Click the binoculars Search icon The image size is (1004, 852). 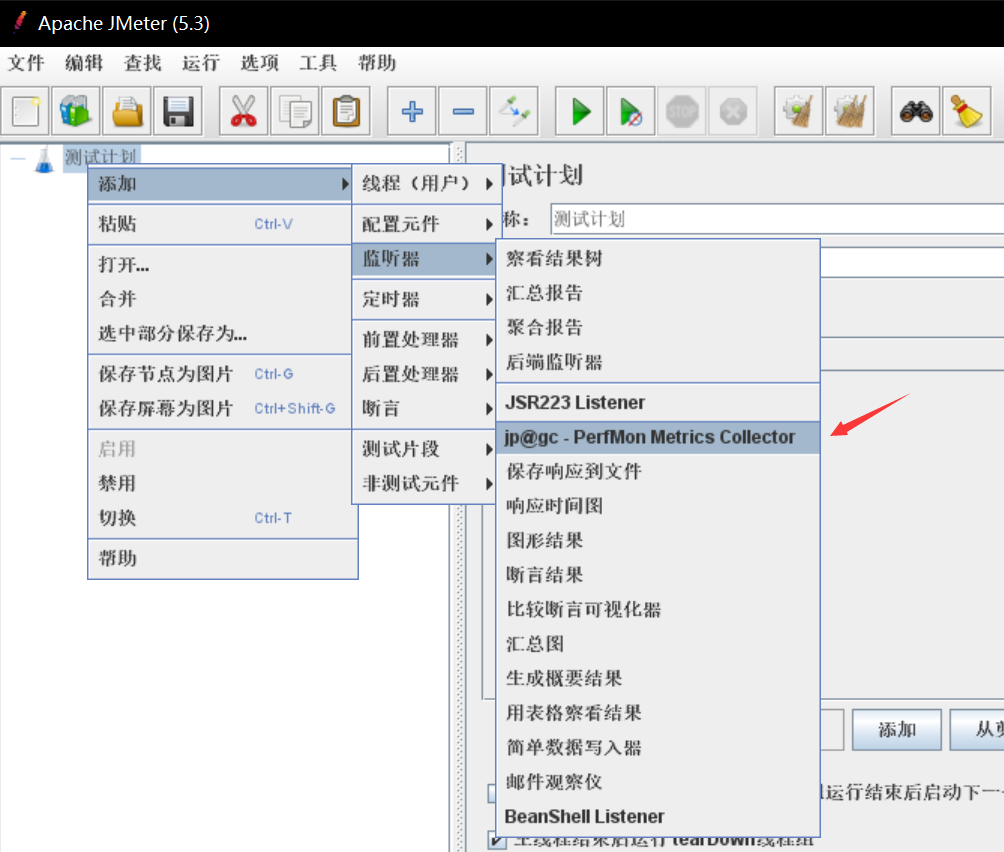tap(916, 110)
